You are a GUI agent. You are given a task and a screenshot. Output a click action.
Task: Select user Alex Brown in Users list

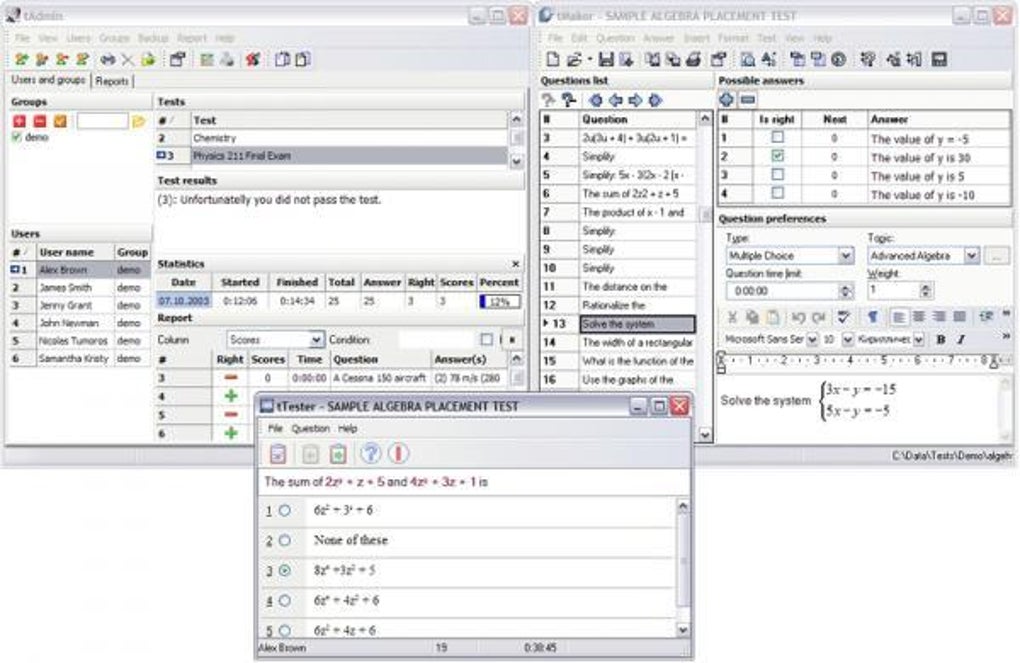click(80, 269)
